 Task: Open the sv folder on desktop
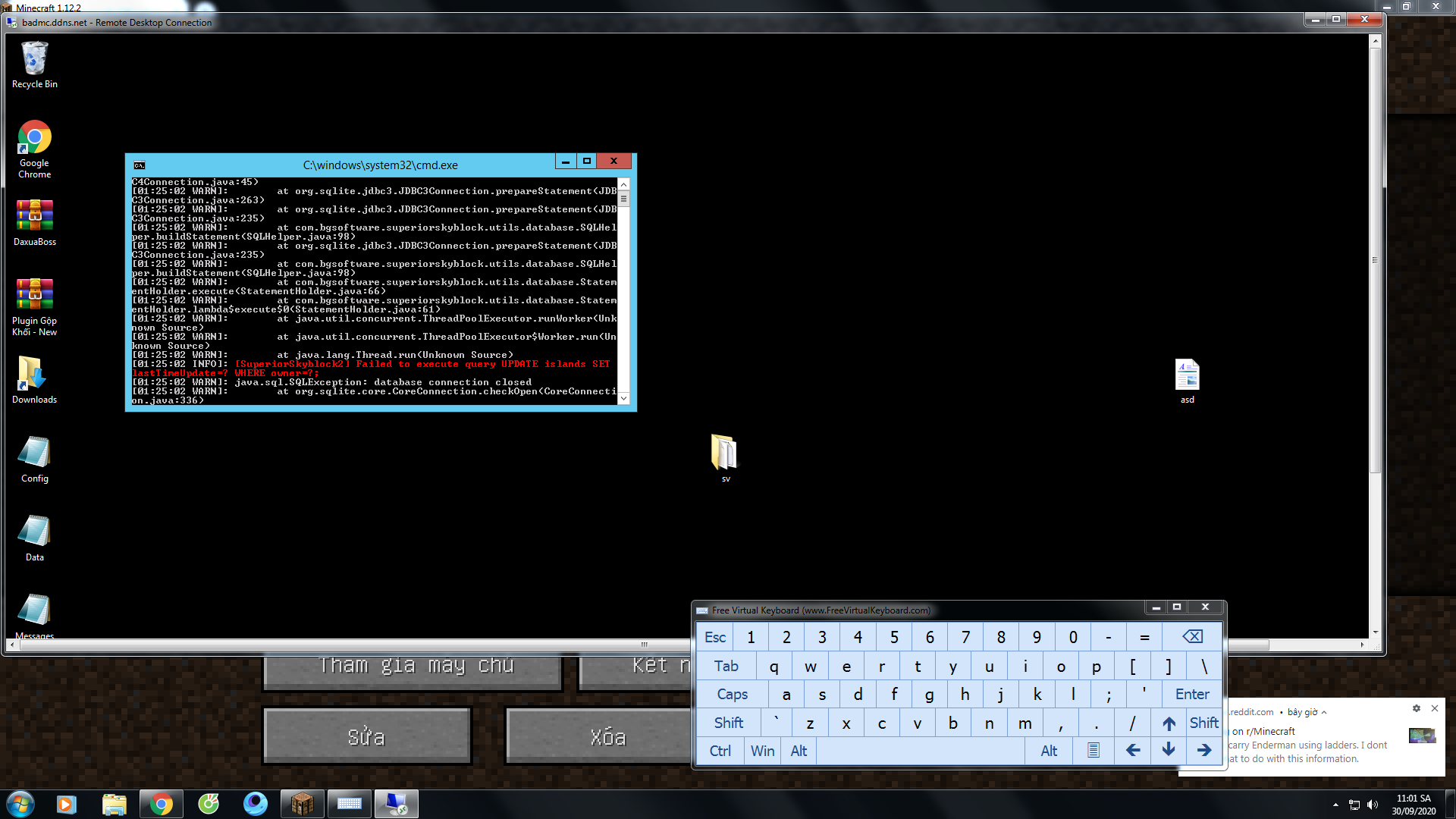click(x=724, y=453)
